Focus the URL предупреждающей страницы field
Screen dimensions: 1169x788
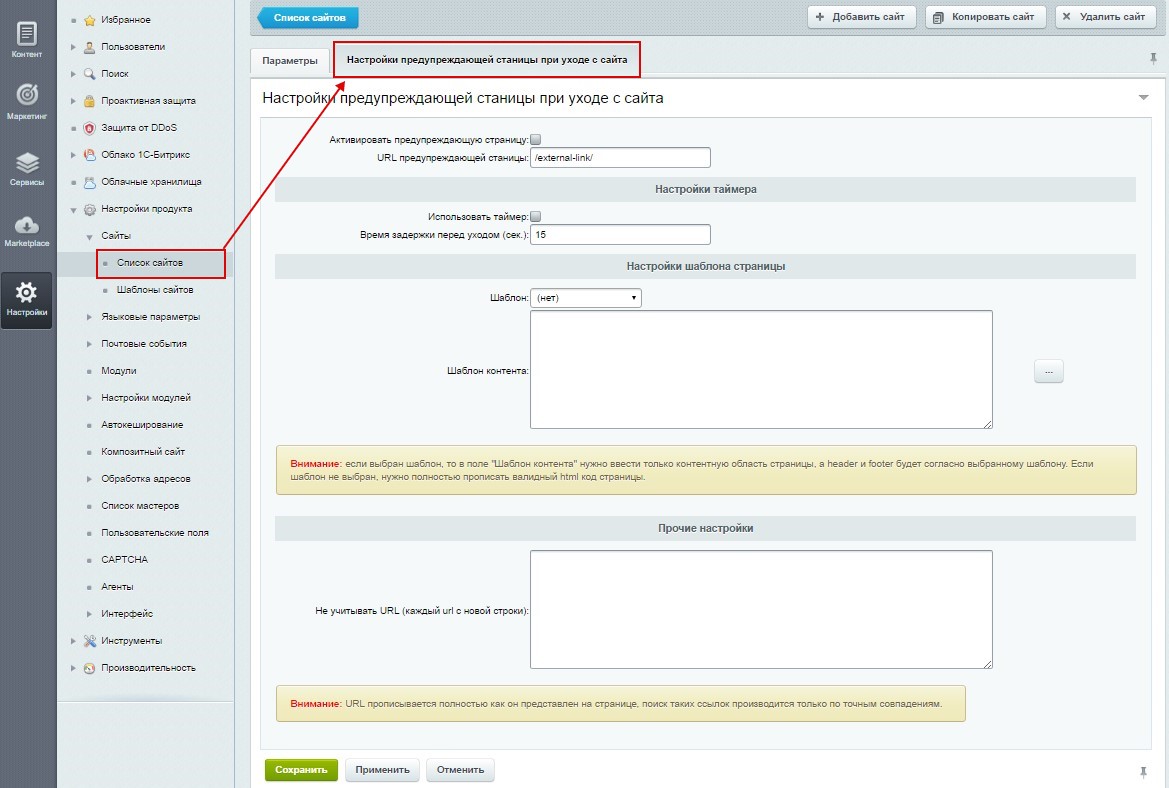(620, 157)
